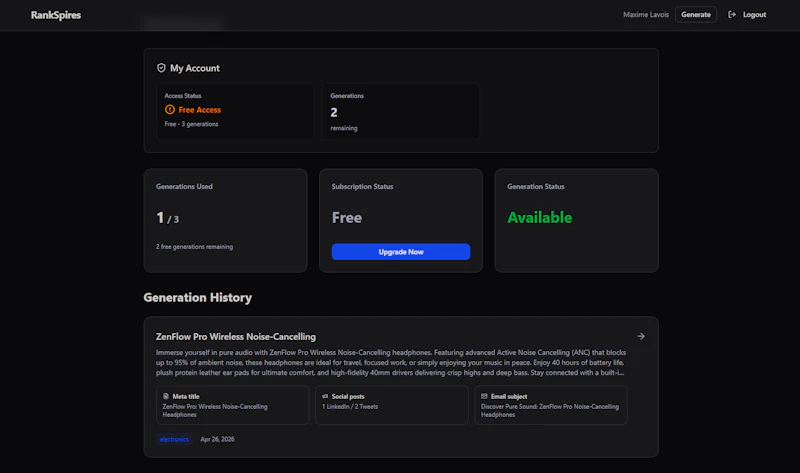Click the Generations remaining count 2
The height and width of the screenshot is (473, 800).
click(334, 112)
